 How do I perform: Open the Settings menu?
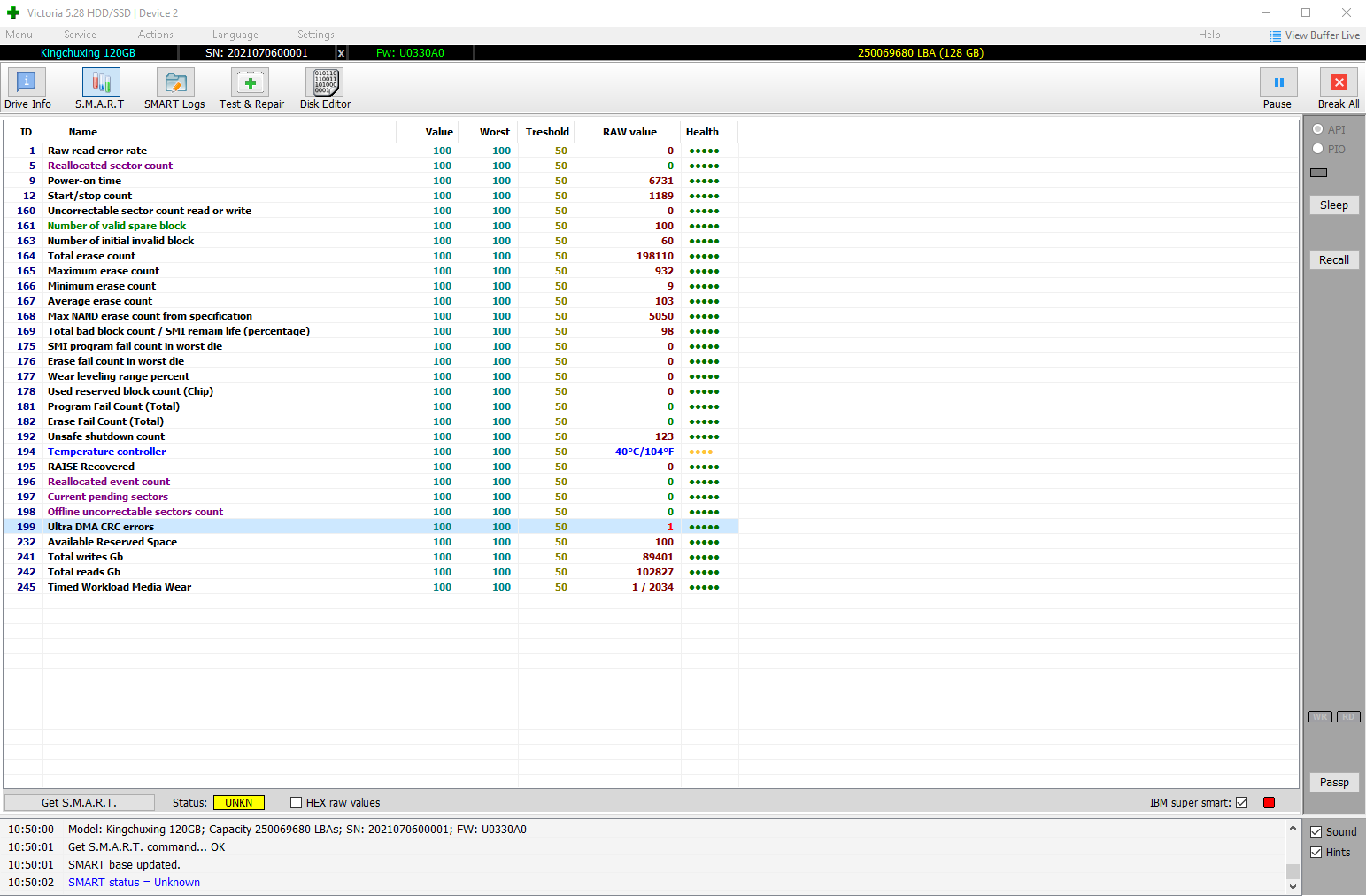pyautogui.click(x=316, y=35)
